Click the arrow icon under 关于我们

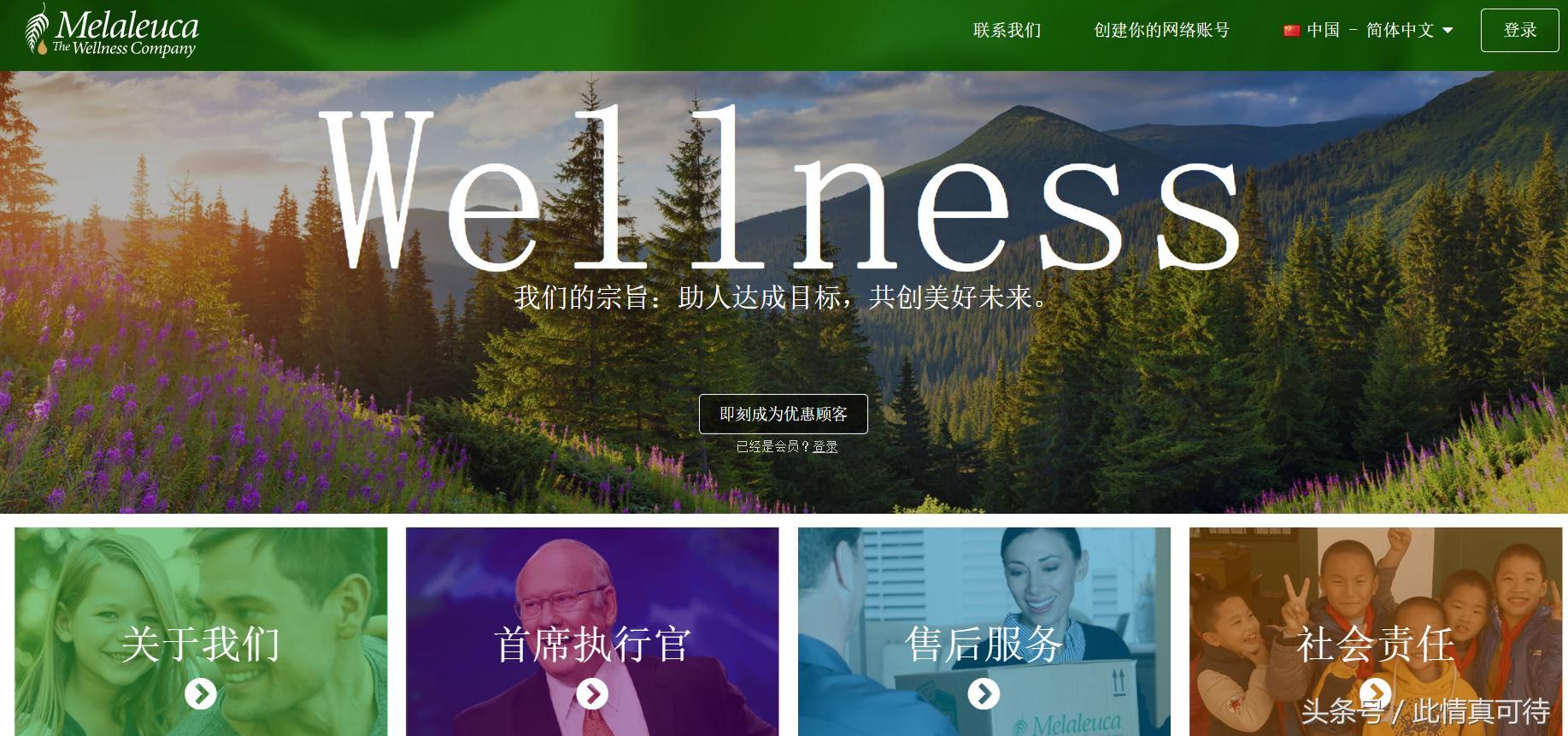pos(201,693)
